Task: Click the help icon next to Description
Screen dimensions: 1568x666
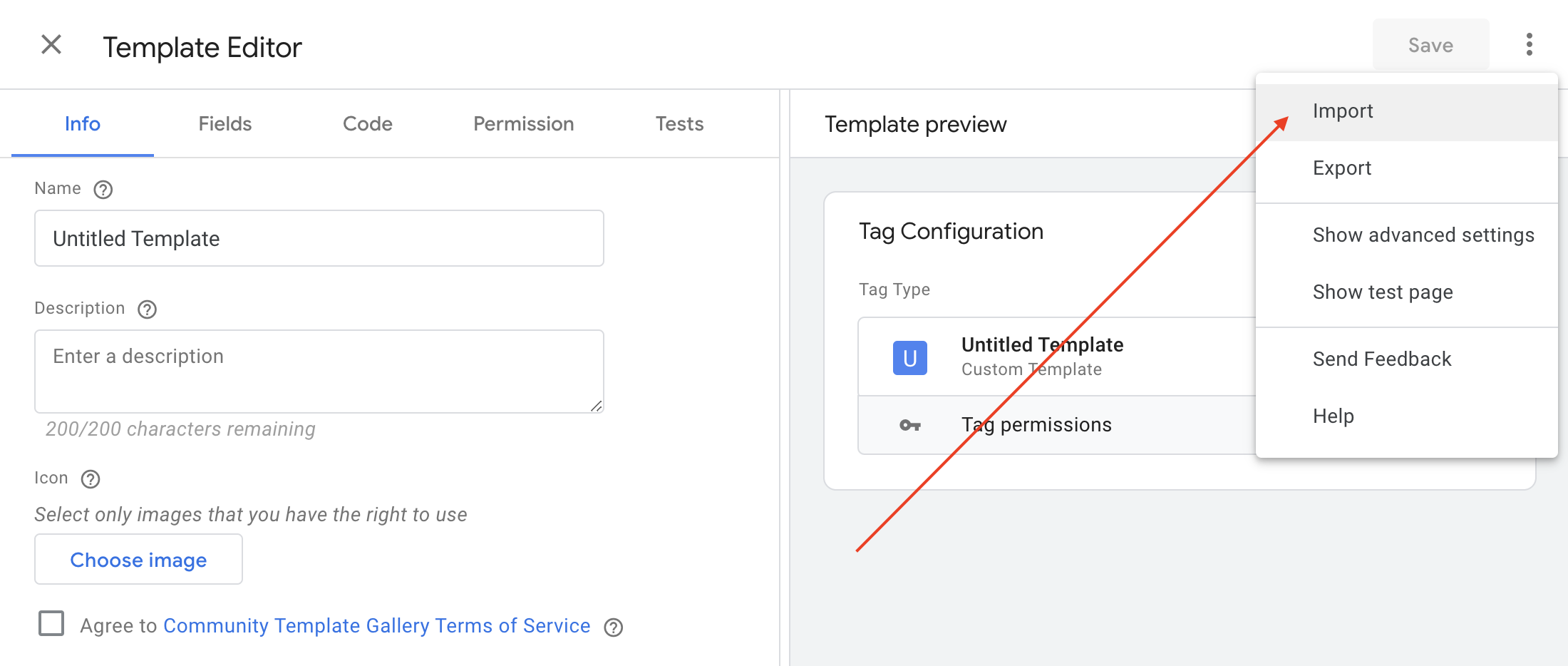Action: pos(148,309)
